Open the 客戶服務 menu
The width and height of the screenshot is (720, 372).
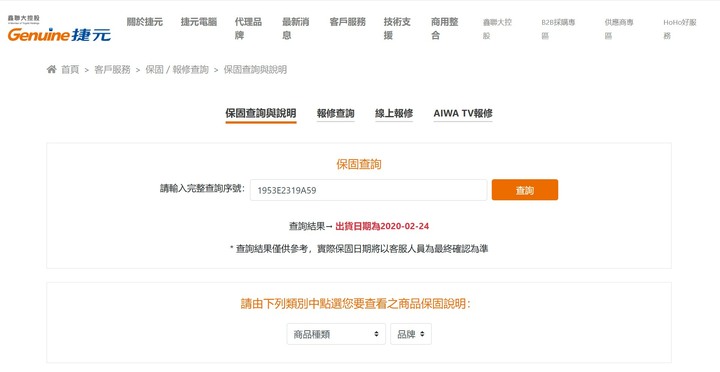[x=348, y=22]
